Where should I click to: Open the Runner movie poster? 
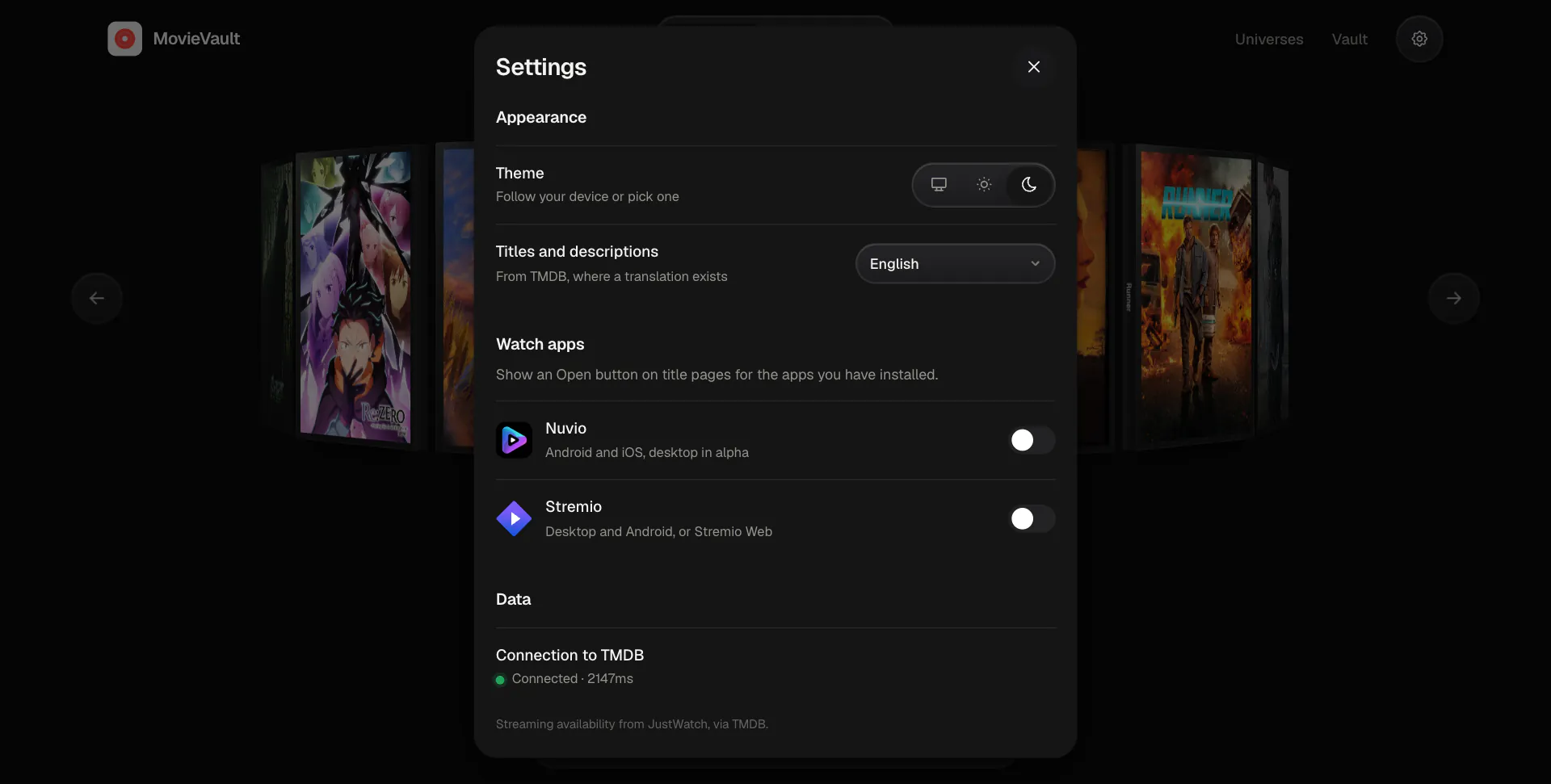tap(1196, 296)
